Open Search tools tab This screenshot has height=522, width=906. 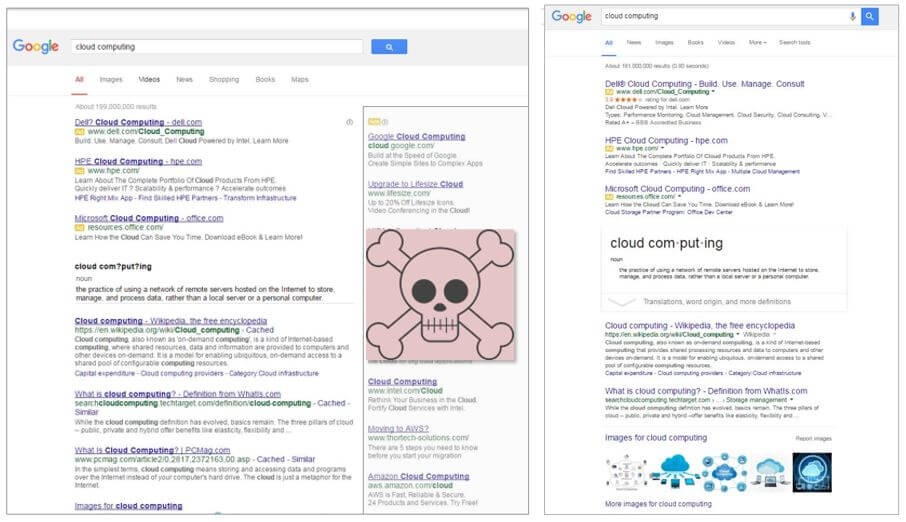794,43
